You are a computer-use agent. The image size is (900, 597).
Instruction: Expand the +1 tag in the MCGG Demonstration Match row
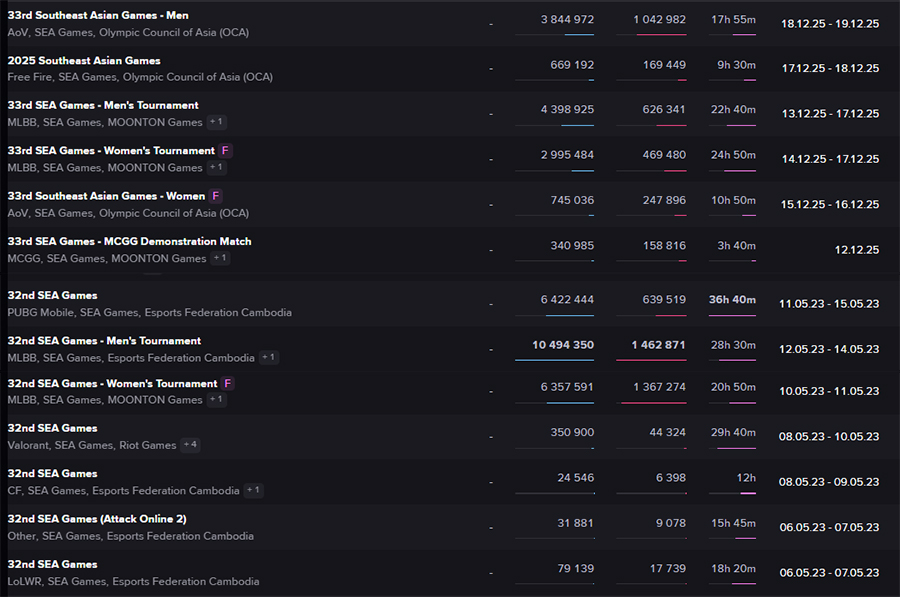(220, 258)
